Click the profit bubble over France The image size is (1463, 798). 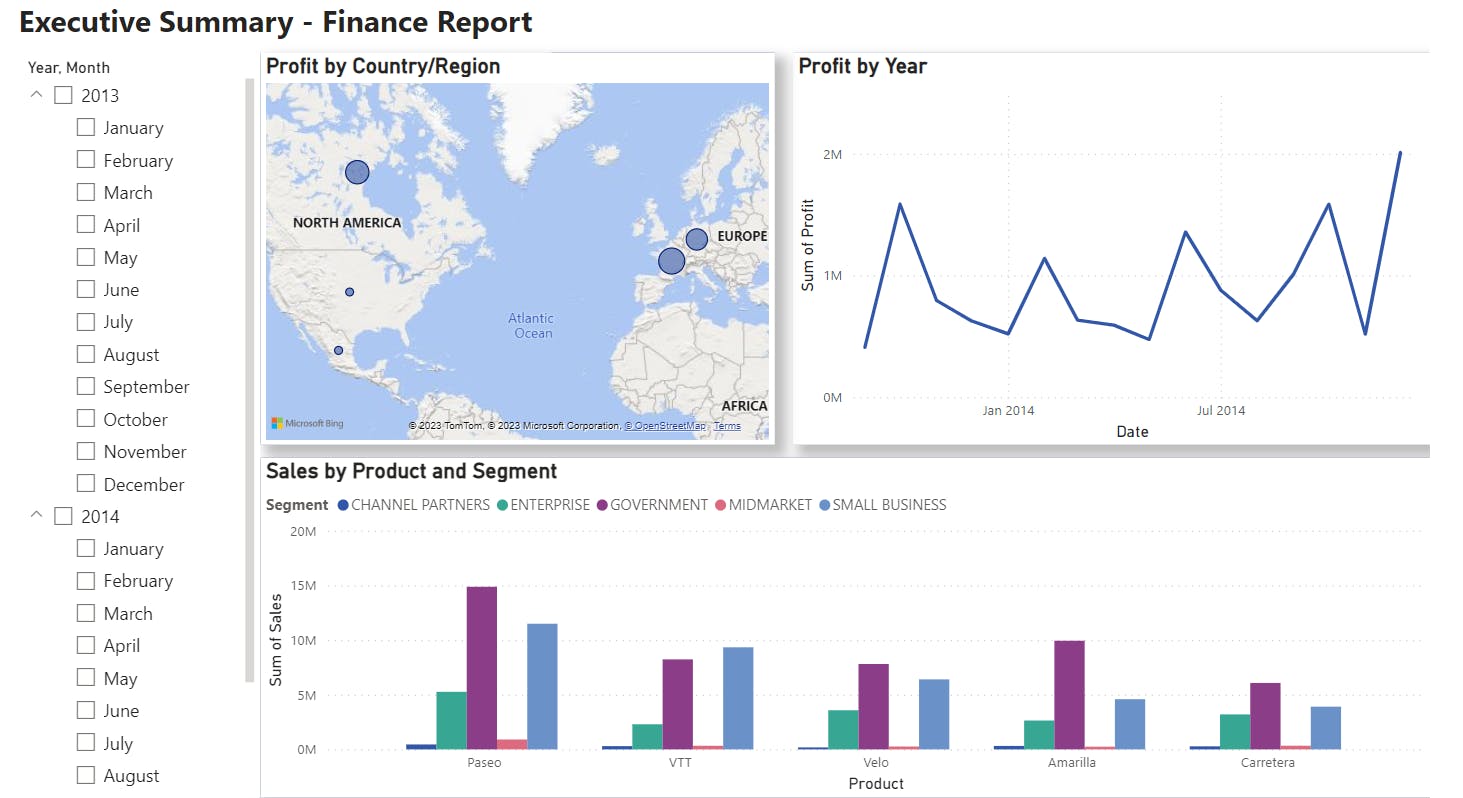(x=670, y=260)
